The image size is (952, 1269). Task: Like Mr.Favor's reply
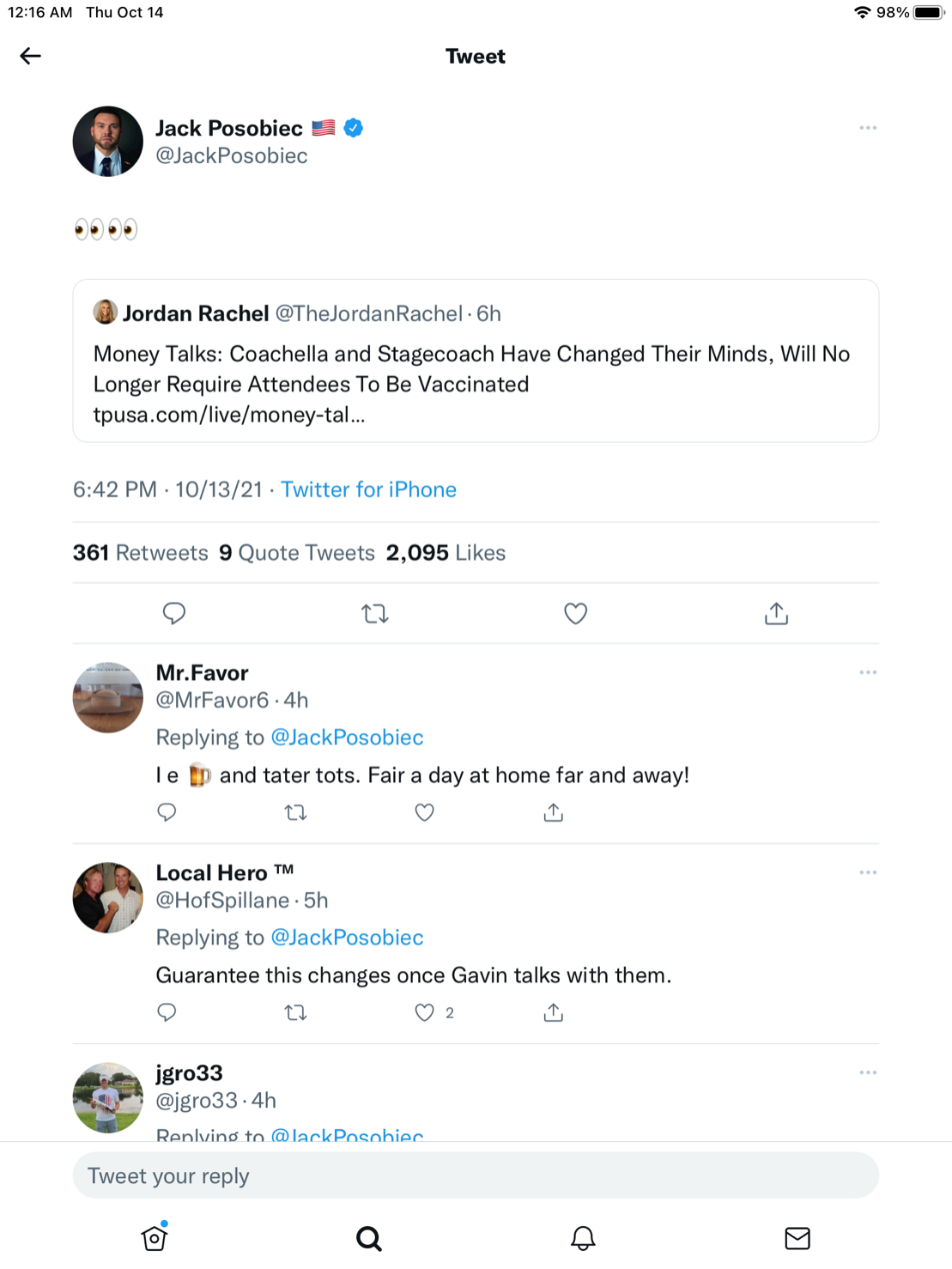[x=424, y=812]
